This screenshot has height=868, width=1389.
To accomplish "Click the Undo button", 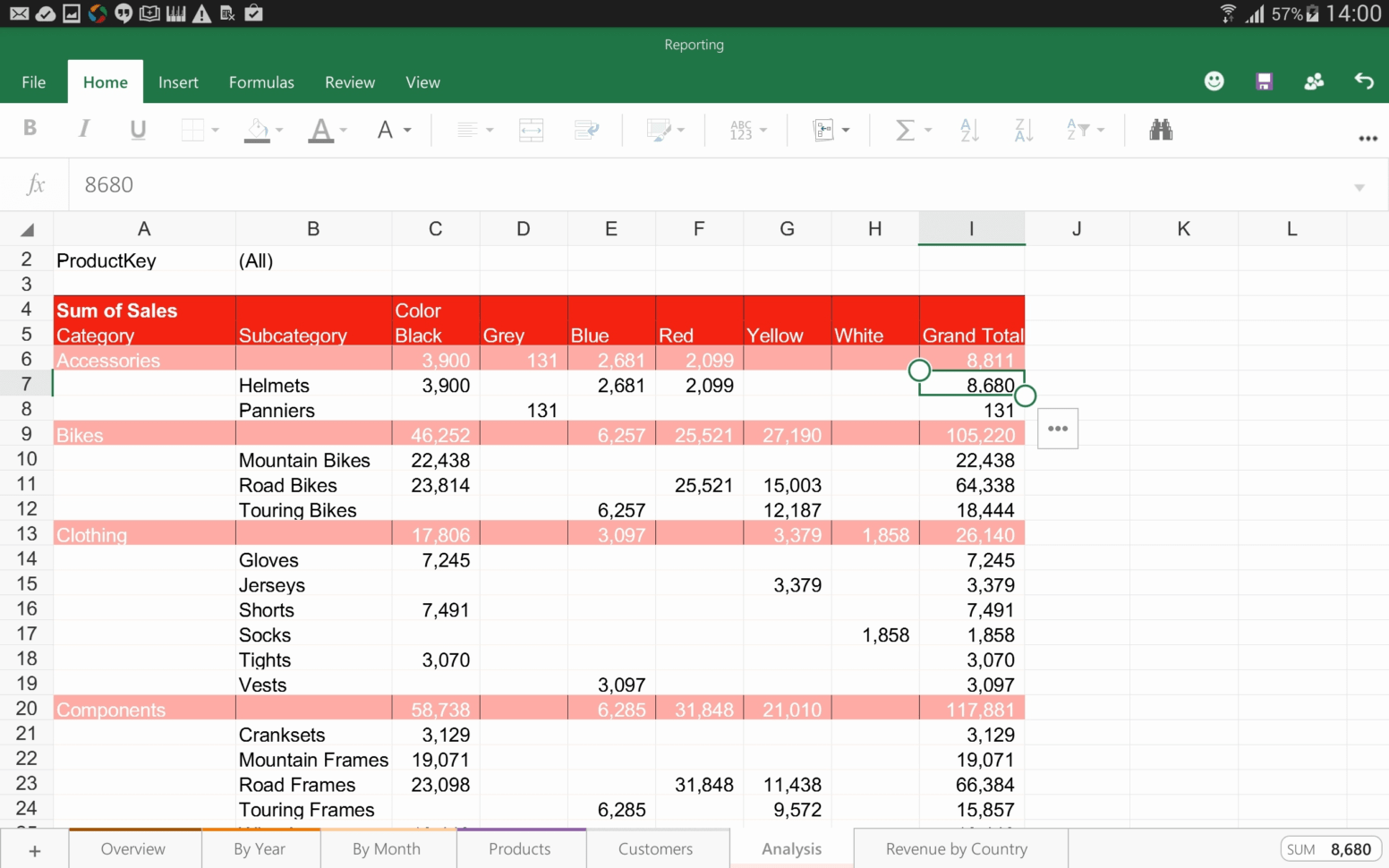I will pos(1364,81).
